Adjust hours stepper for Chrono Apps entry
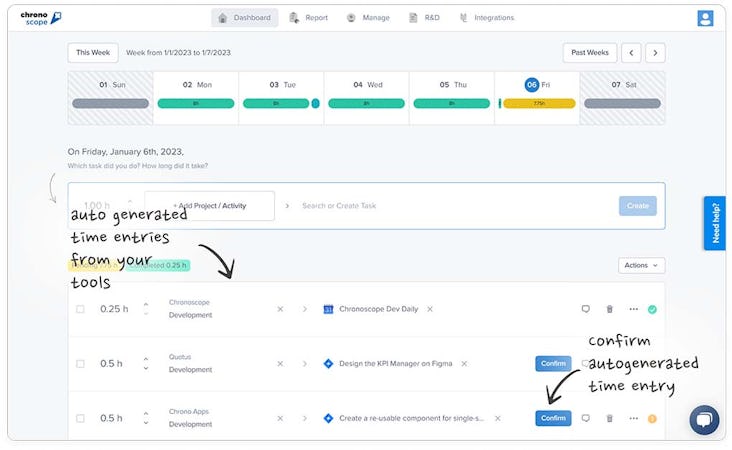732x450 pixels. (x=146, y=418)
